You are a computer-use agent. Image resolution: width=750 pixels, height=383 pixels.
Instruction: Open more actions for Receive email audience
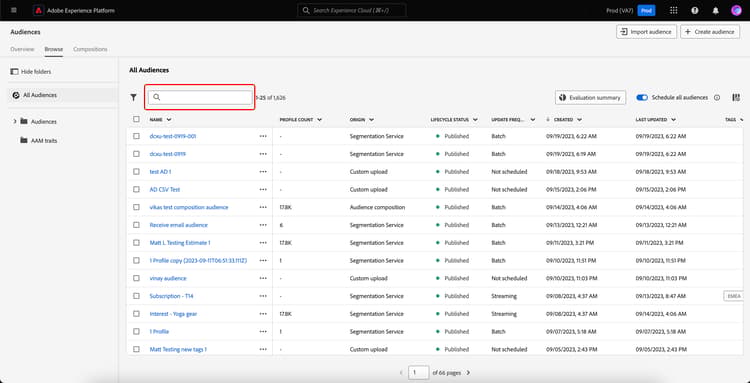[x=263, y=225]
